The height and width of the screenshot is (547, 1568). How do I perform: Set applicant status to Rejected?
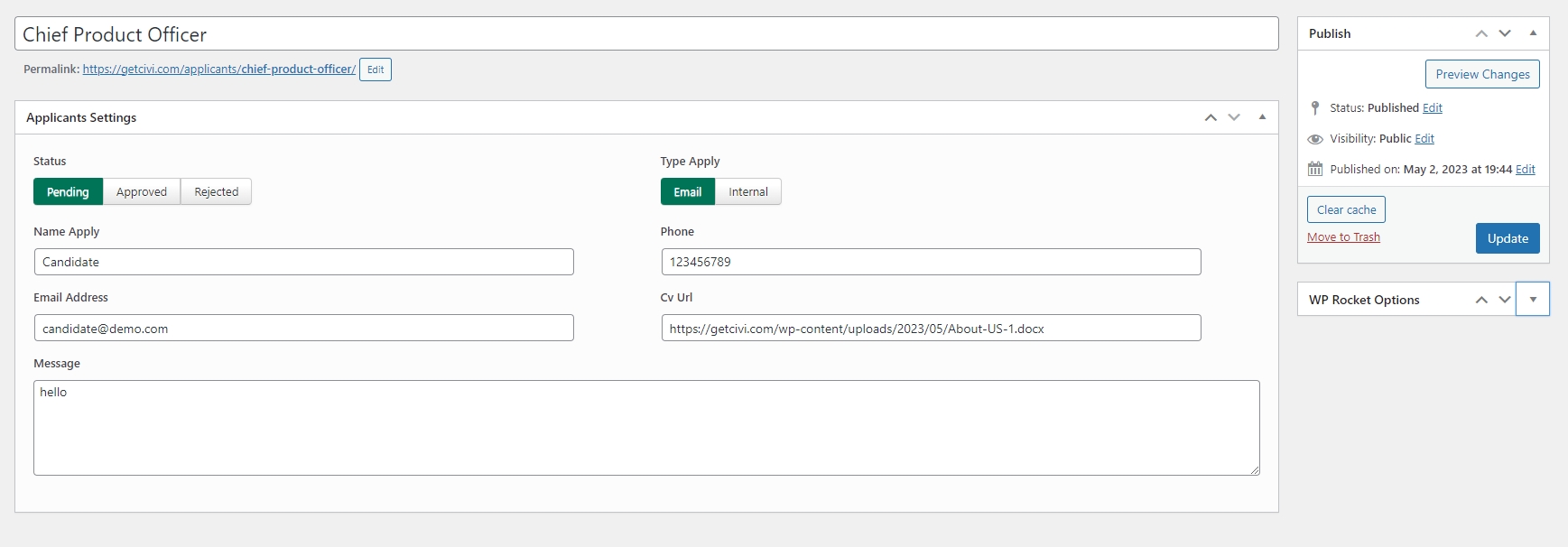point(217,192)
